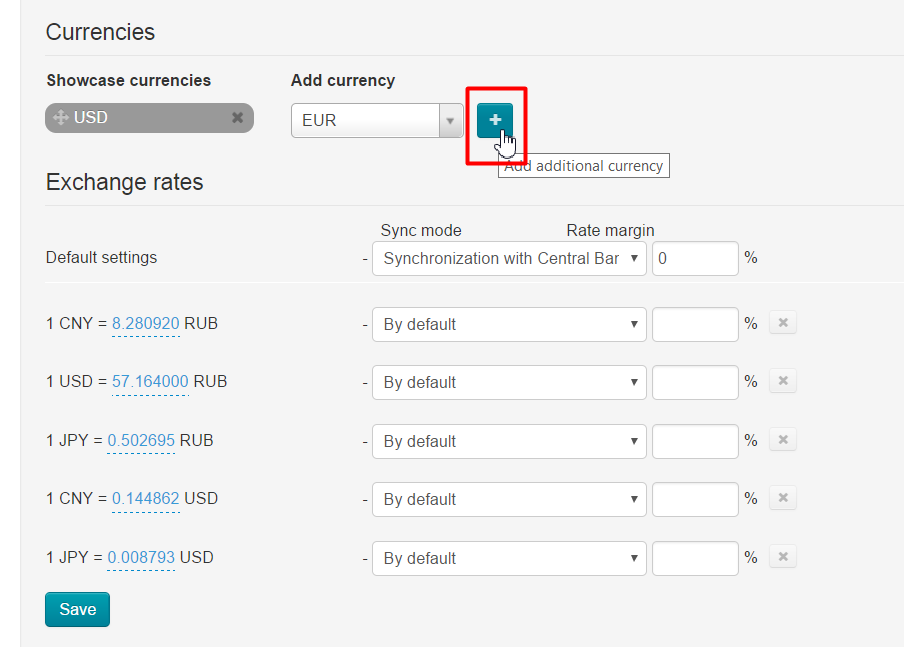Screen dimensions: 904x647
Task: Delete the CNY to RUB rate row
Action: tap(783, 323)
